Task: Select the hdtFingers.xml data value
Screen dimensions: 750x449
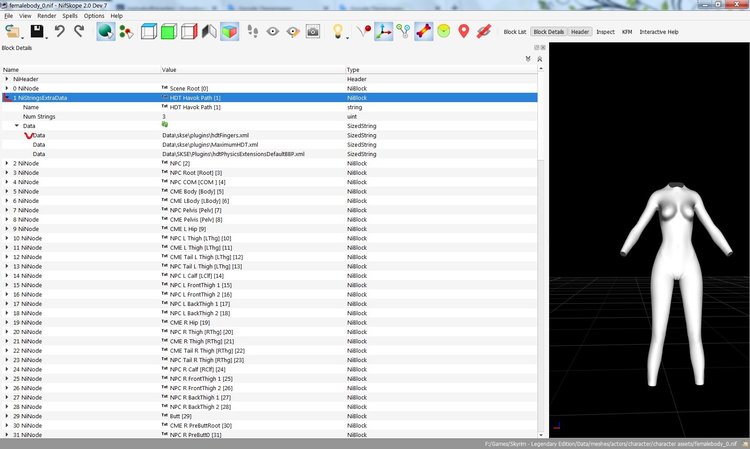Action: [205, 135]
